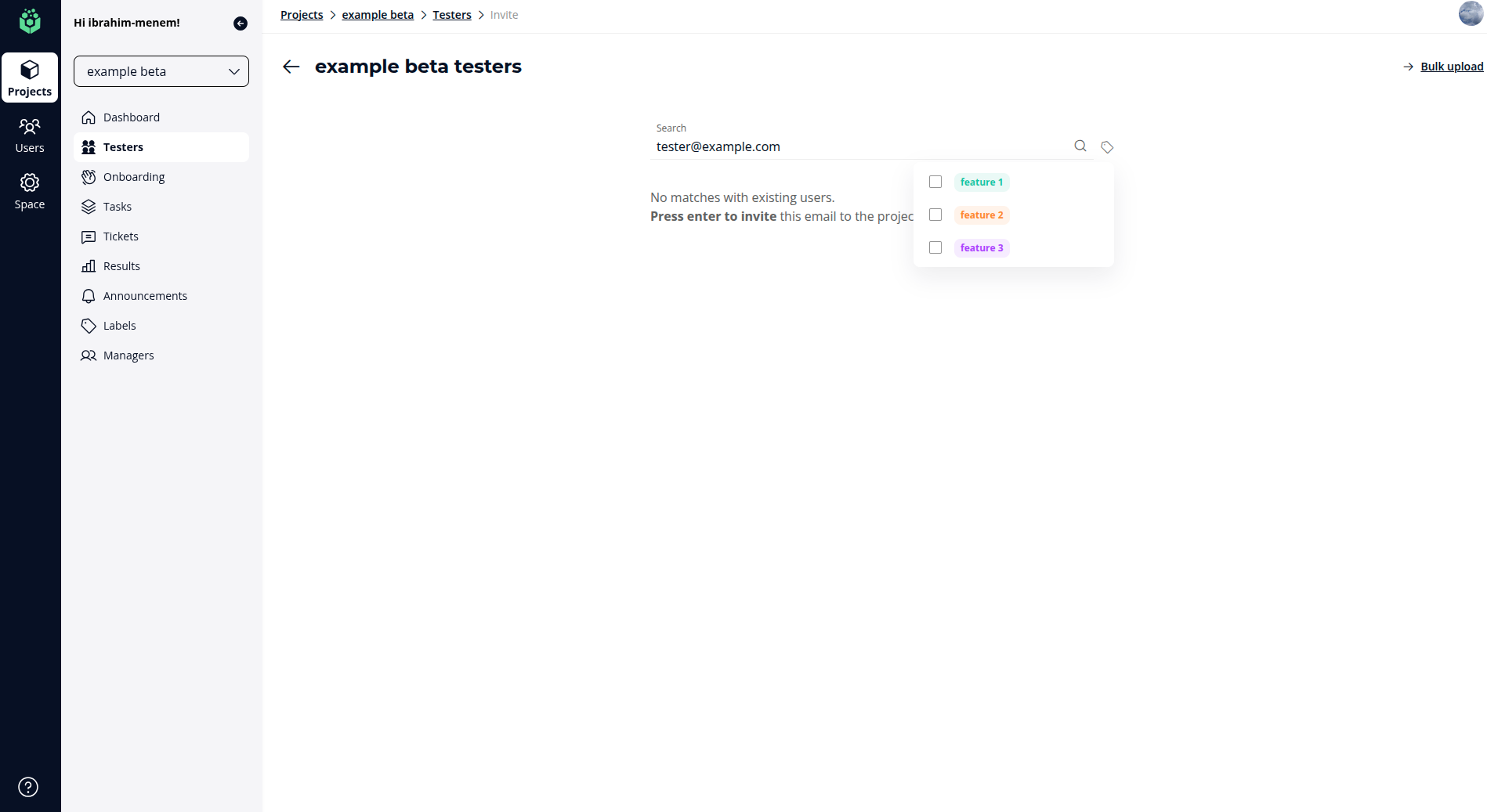The width and height of the screenshot is (1487, 812).
Task: Check the feature 1 checkbox
Action: tap(935, 182)
